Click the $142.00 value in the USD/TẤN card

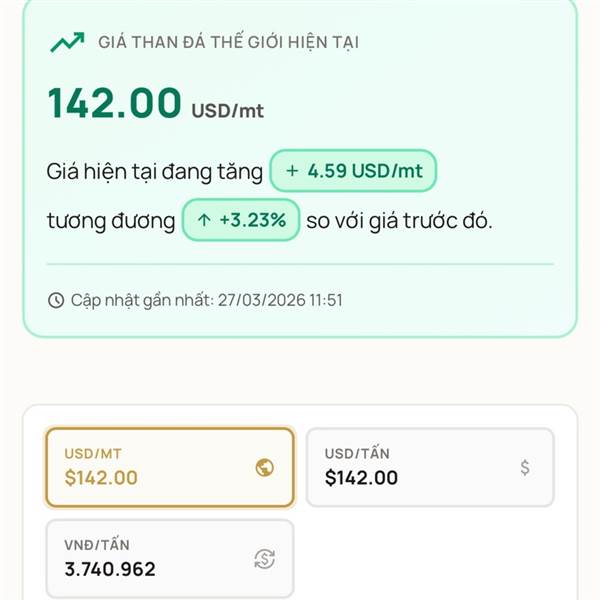(361, 478)
